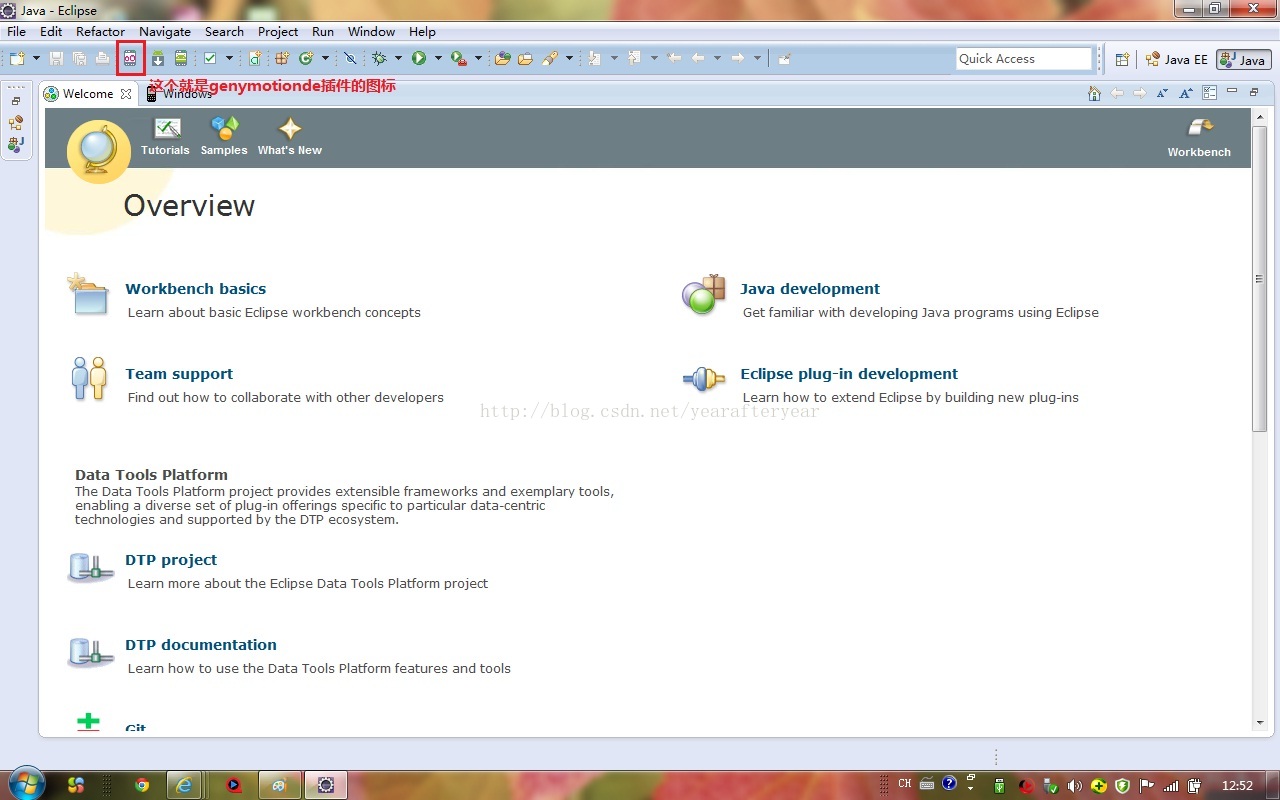Click the Open Type icon
1280x800 pixels.
point(502,59)
